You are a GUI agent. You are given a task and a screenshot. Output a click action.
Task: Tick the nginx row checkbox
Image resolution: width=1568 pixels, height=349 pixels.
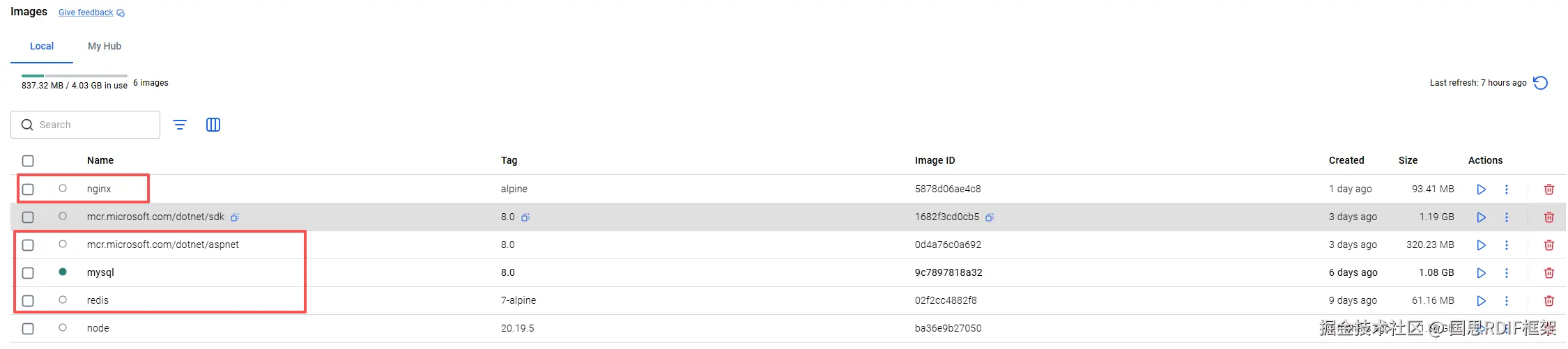(x=28, y=189)
